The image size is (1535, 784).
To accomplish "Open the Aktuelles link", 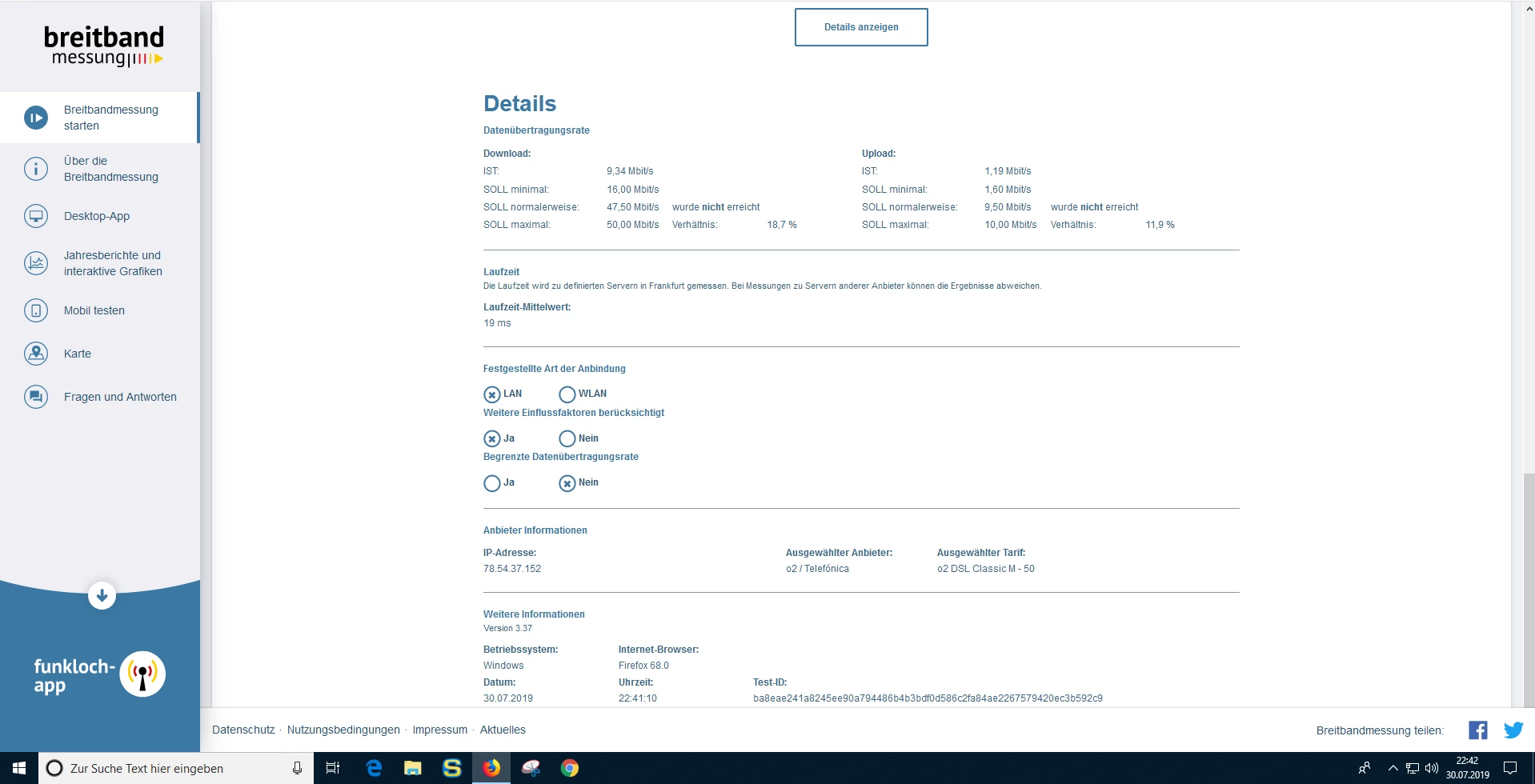I will pos(503,730).
